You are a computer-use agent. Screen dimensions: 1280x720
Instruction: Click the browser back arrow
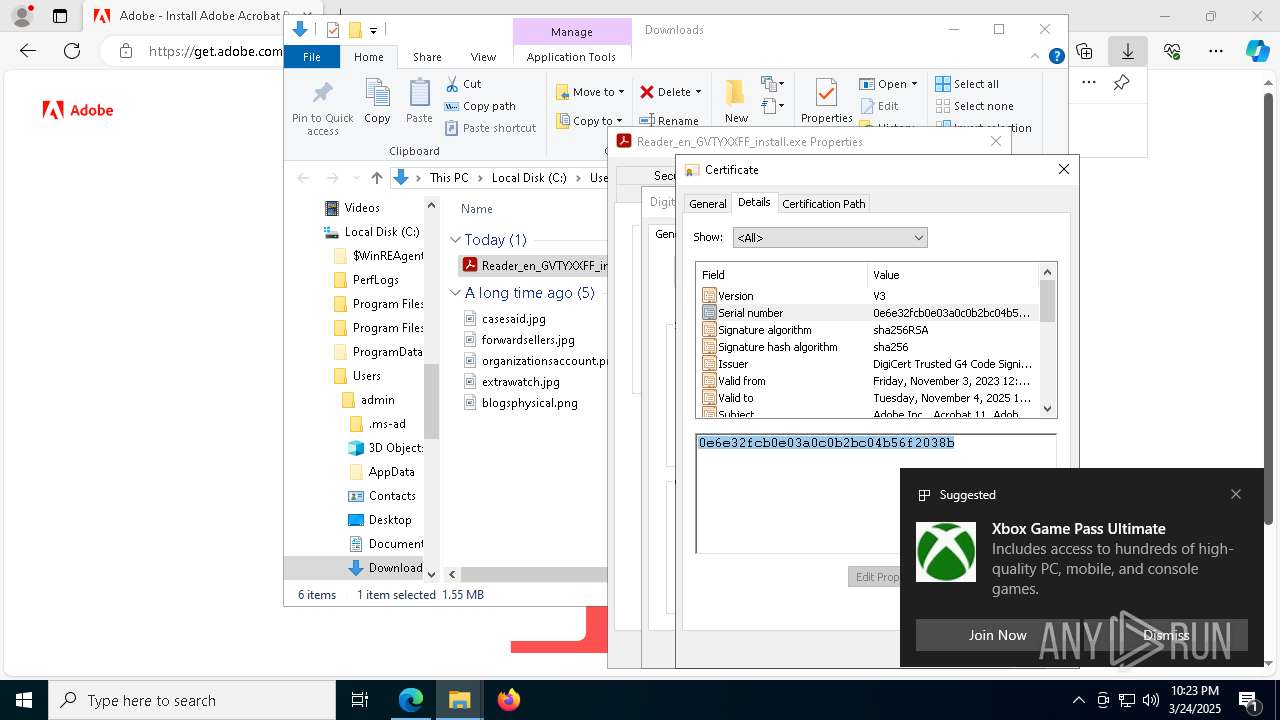click(x=28, y=51)
